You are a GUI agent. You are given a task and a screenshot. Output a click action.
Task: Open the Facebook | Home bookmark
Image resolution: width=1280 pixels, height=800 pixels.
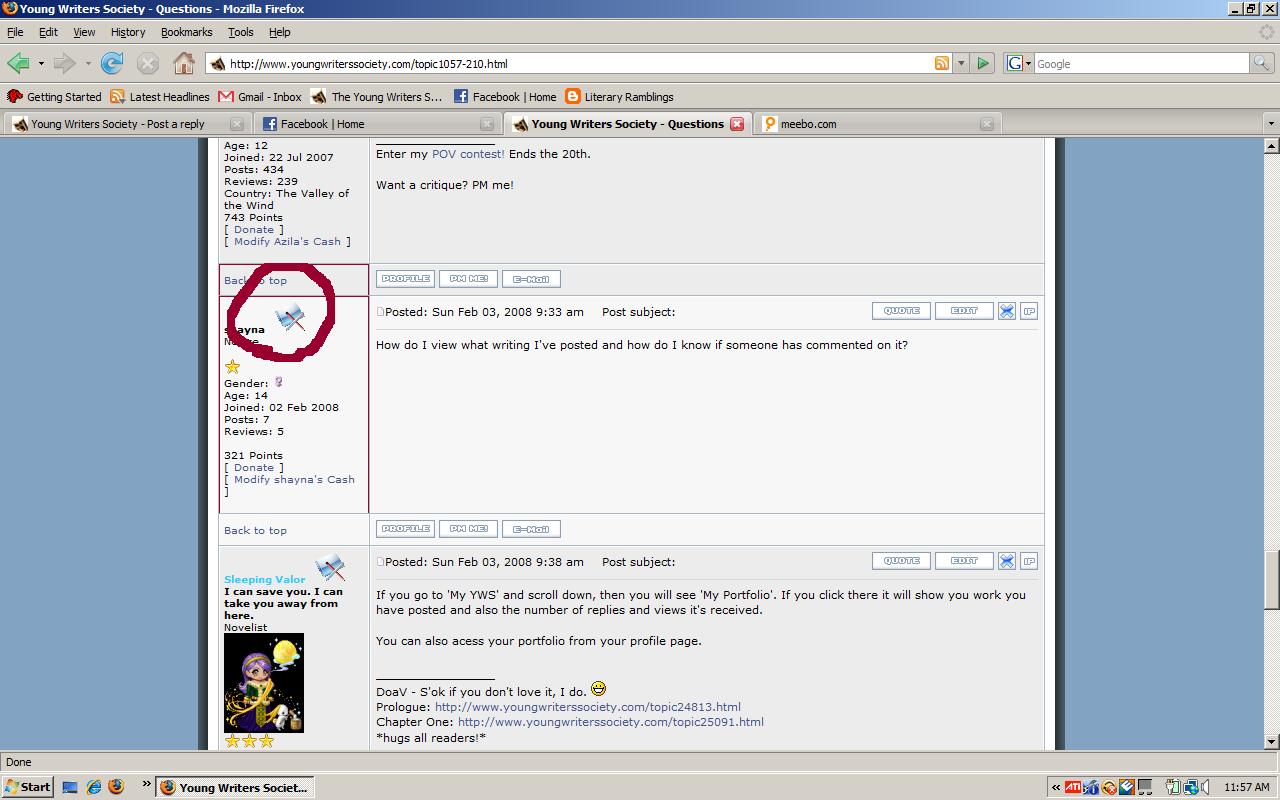pyautogui.click(x=505, y=97)
